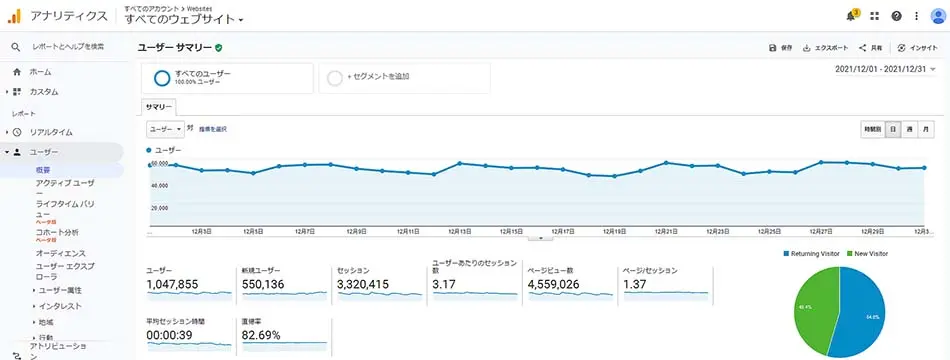Click the ページビュー数 4,559,026 tile

pyautogui.click(x=571, y=284)
